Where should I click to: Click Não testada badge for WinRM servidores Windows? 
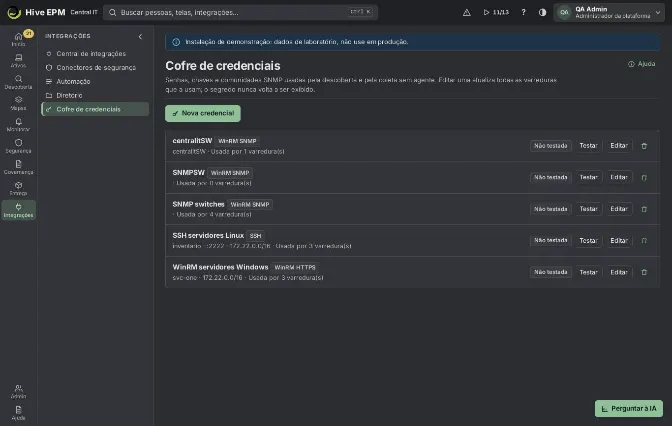(x=551, y=272)
